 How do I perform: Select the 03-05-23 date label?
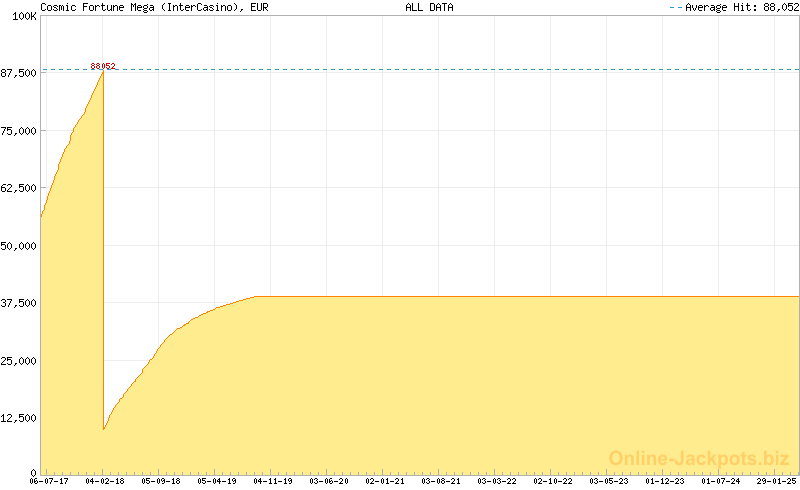click(609, 481)
